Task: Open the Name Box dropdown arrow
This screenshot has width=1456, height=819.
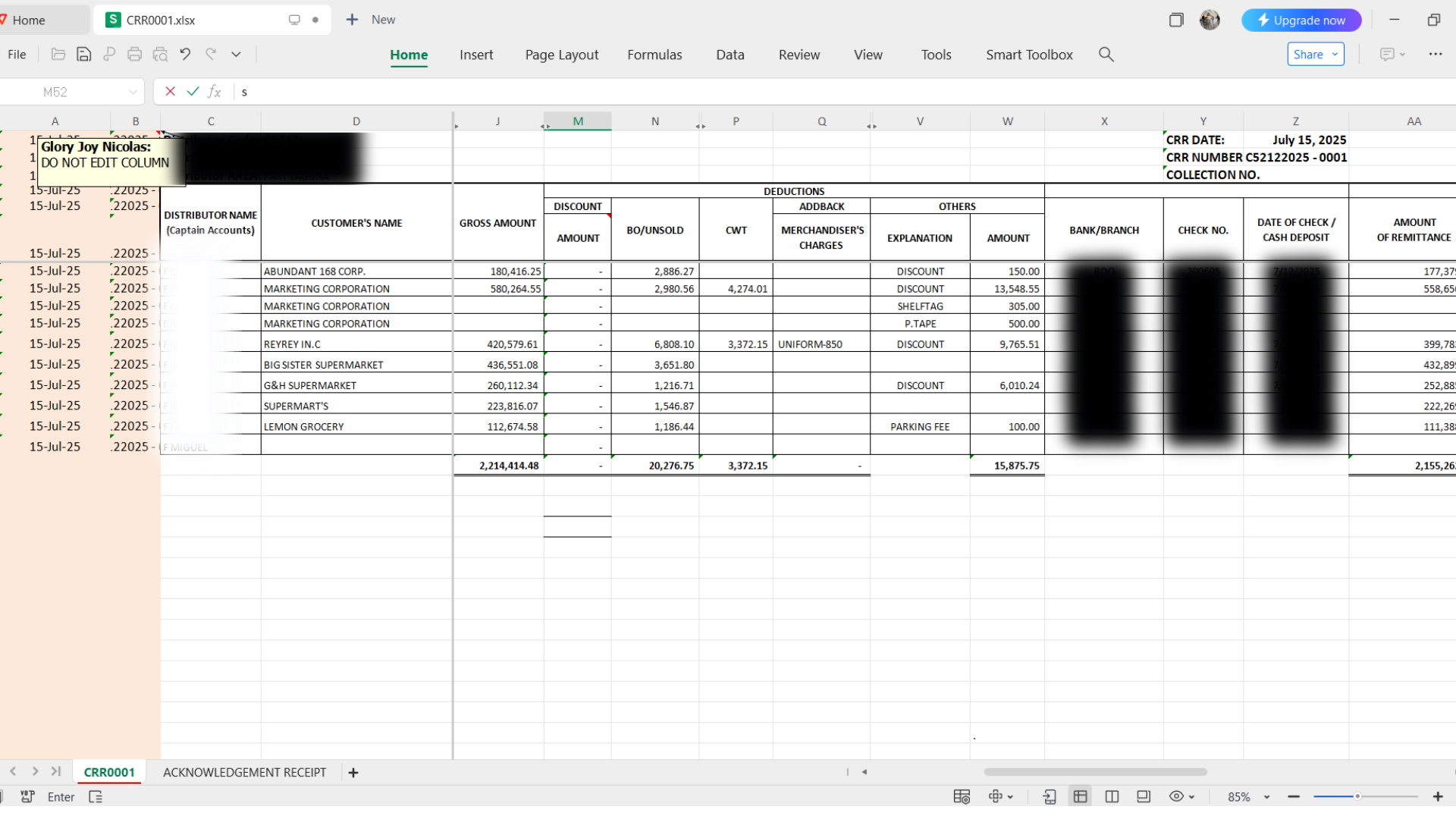Action: pyautogui.click(x=133, y=92)
